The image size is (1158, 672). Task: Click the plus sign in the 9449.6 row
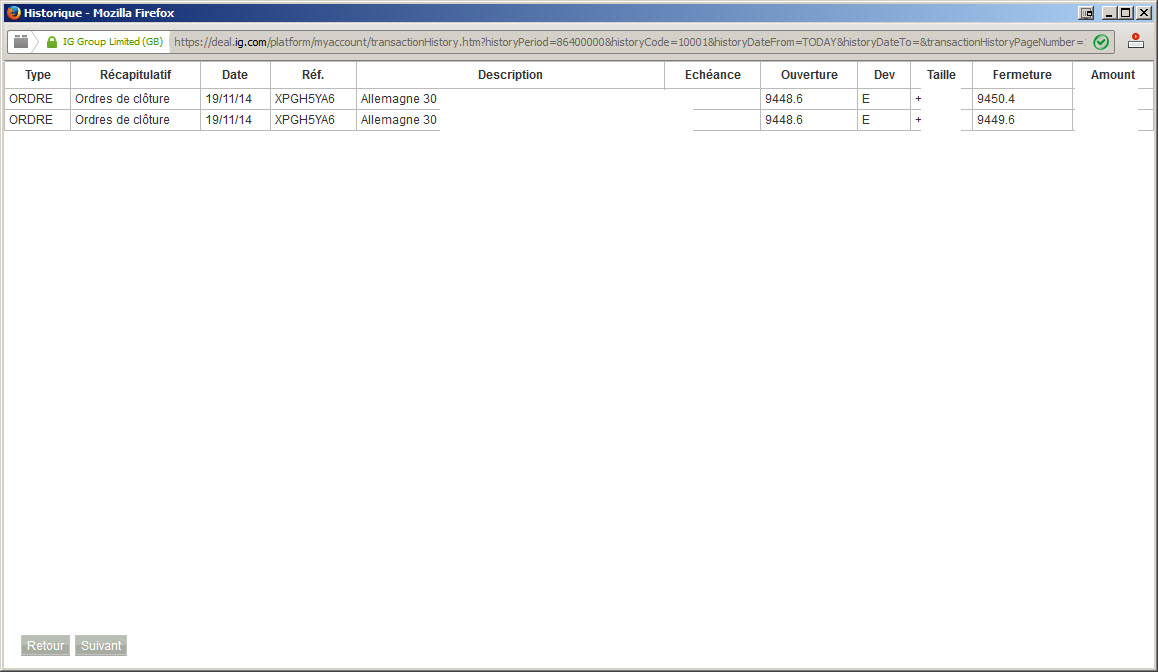[918, 120]
